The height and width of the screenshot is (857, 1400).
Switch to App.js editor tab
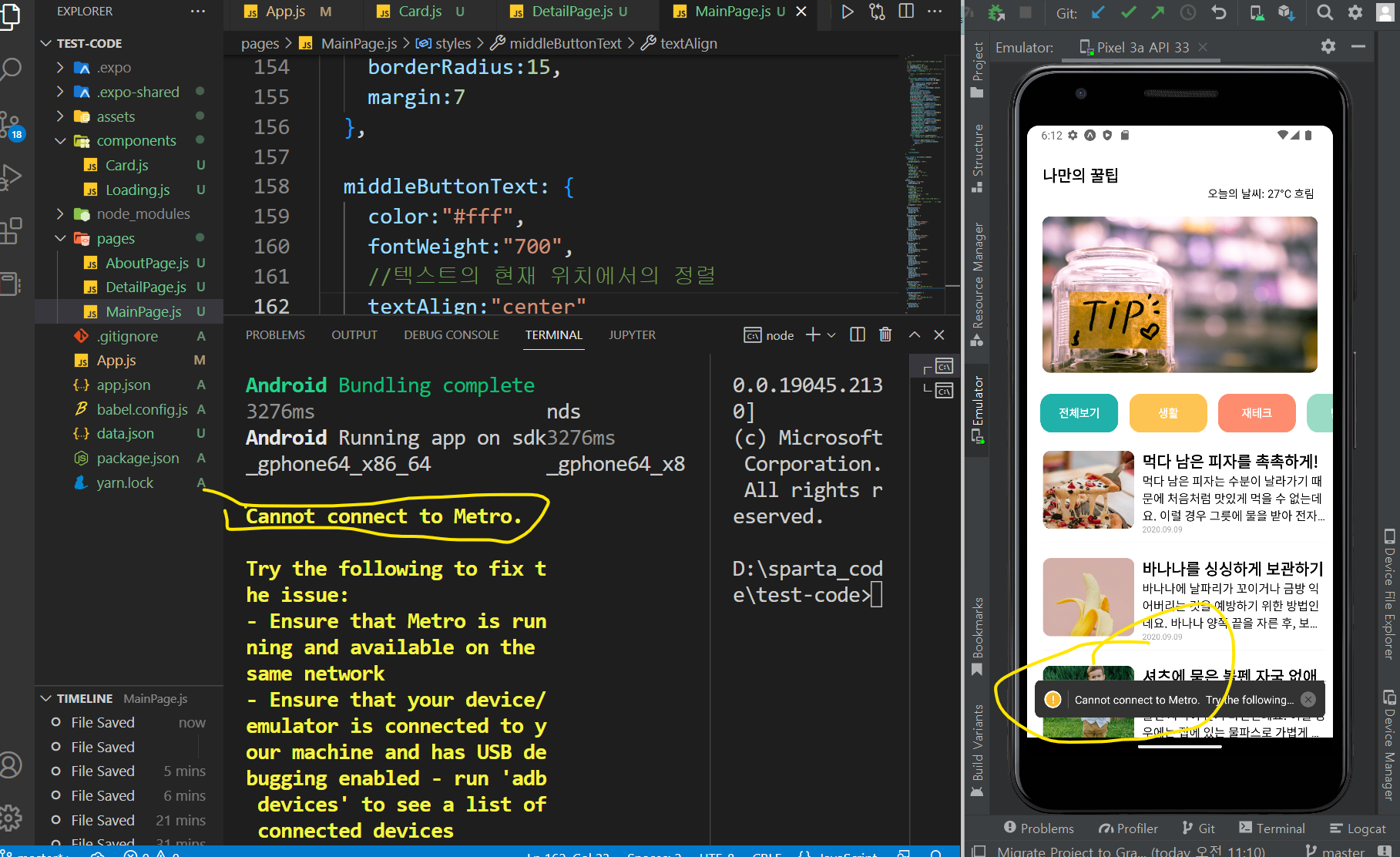click(x=285, y=12)
